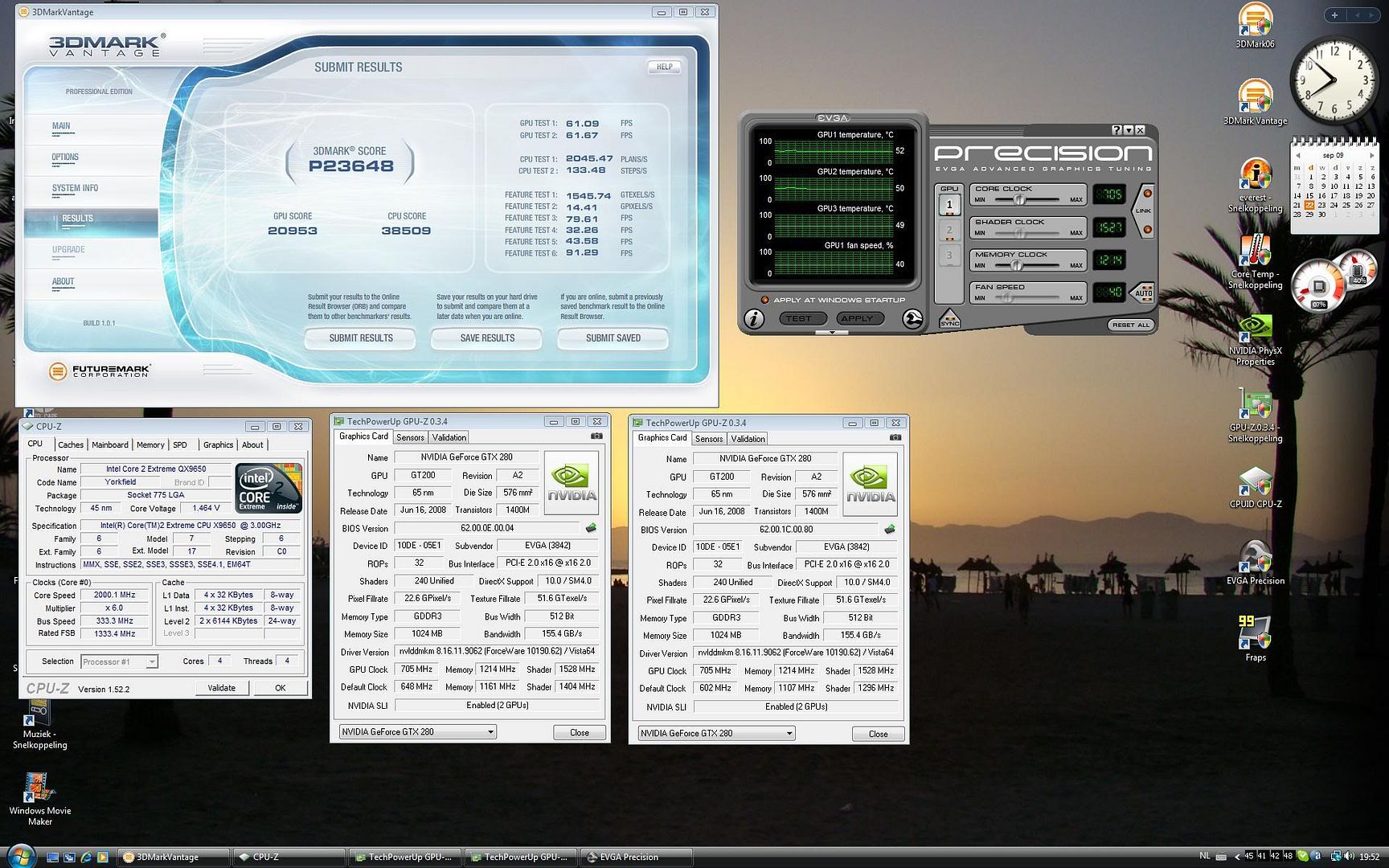Open the Muziek desktop shortcut
This screenshot has height=868, width=1389.
pos(39,724)
